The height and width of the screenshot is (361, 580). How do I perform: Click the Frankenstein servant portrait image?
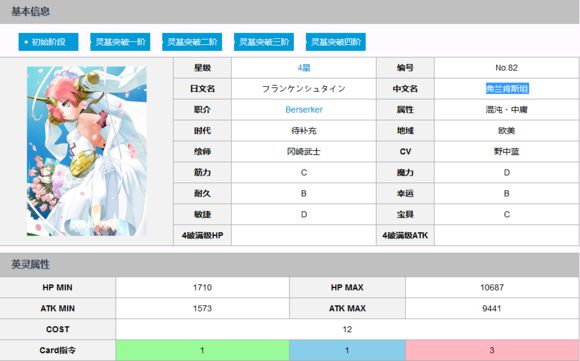(x=87, y=151)
